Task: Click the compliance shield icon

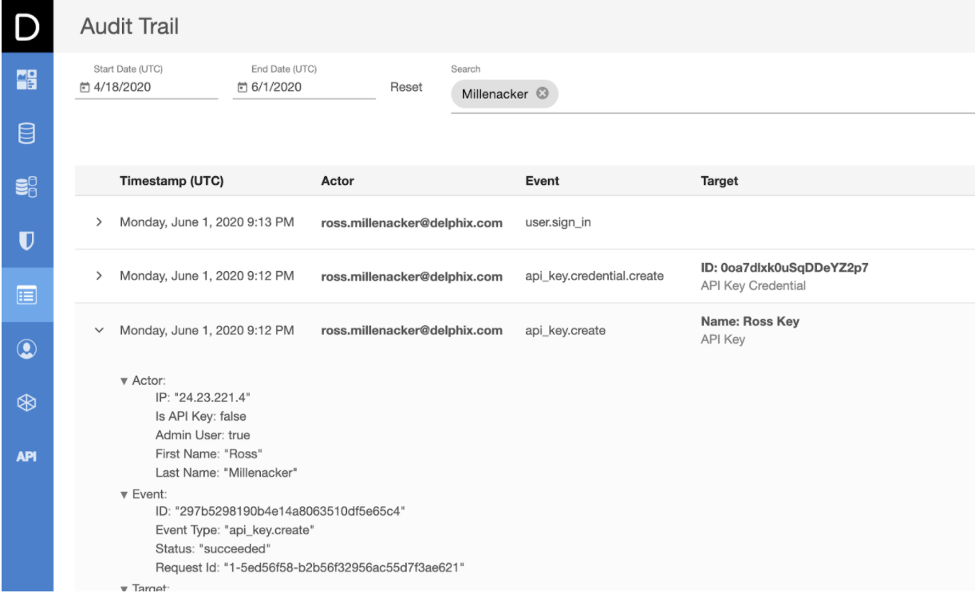Action: 28,240
